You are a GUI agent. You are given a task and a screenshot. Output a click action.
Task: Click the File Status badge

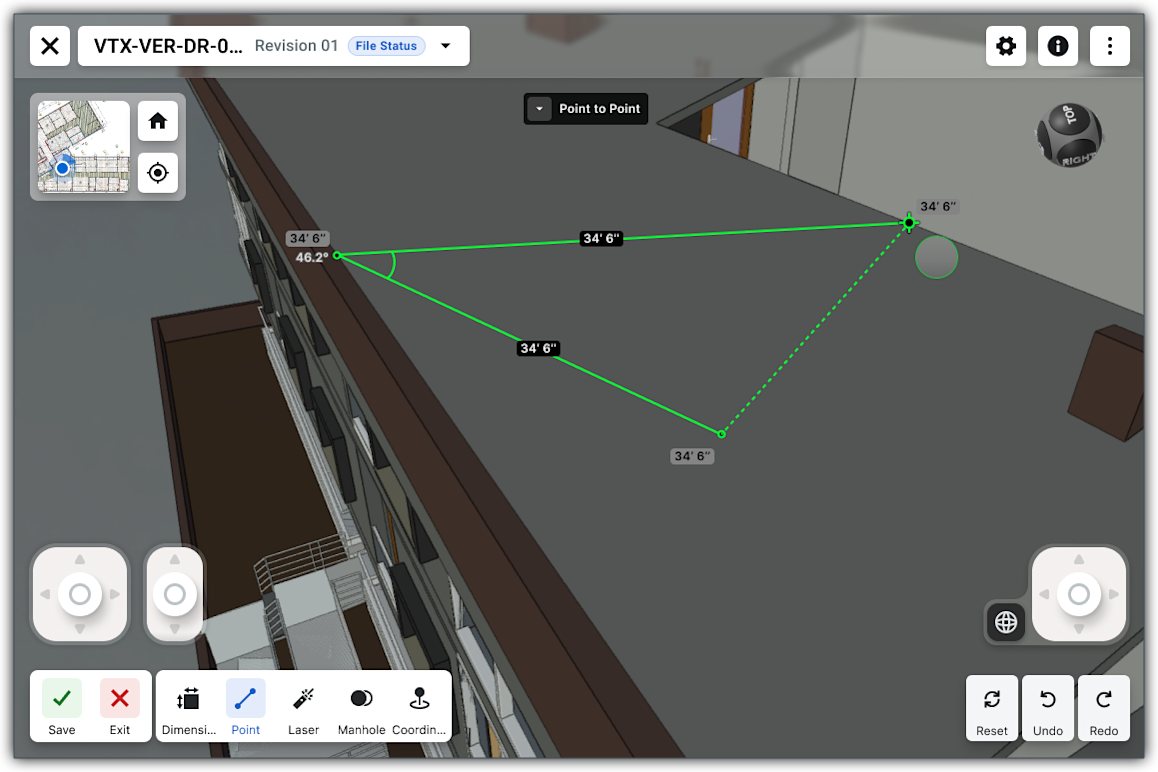[386, 46]
